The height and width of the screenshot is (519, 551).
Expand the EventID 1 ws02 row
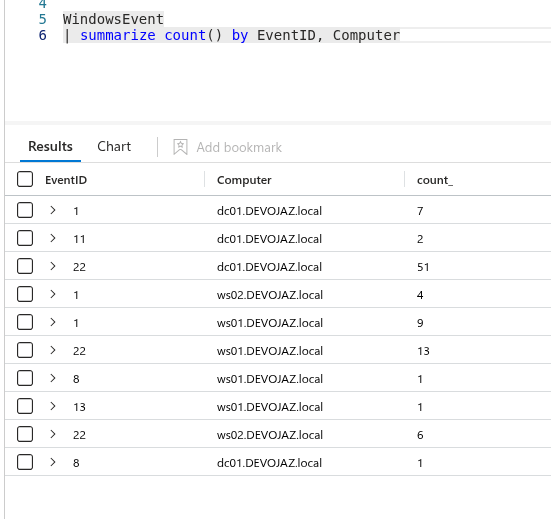click(53, 294)
